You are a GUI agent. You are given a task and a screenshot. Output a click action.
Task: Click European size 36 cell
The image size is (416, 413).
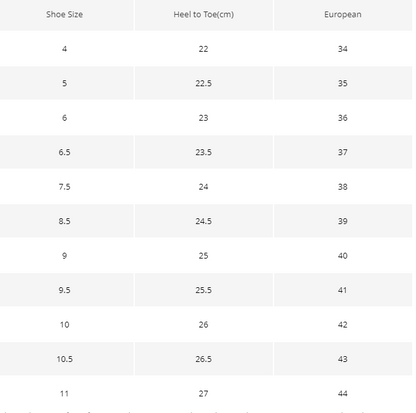(343, 118)
